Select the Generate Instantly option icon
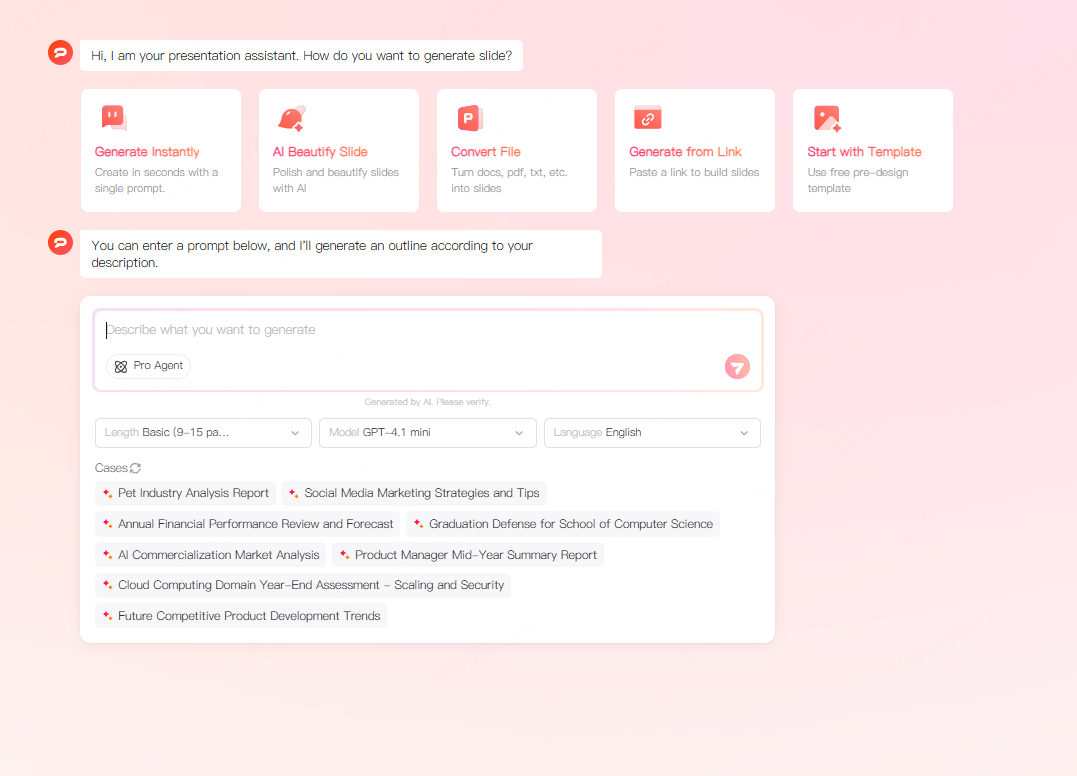The height and width of the screenshot is (776, 1077). (113, 115)
